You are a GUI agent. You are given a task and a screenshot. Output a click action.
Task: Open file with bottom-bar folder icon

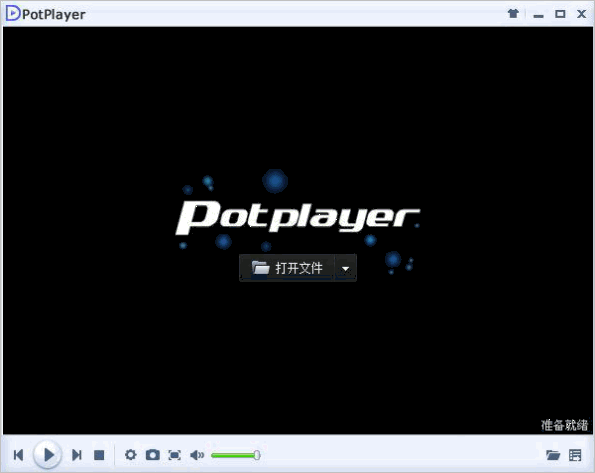click(x=553, y=455)
